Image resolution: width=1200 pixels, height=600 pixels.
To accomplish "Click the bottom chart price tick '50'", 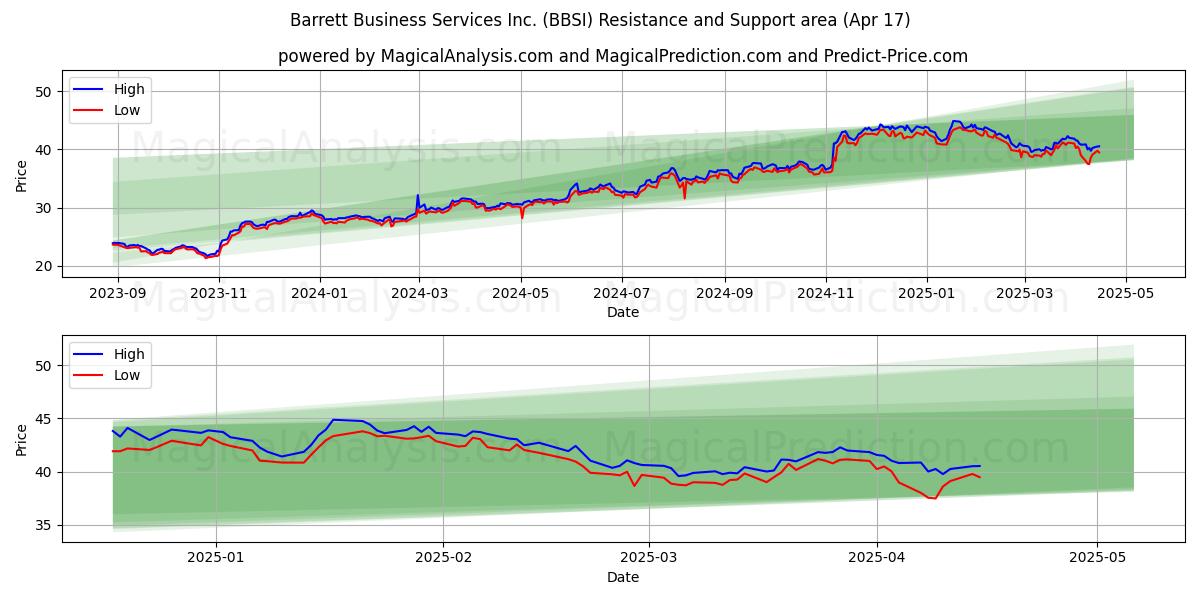I will coord(46,366).
